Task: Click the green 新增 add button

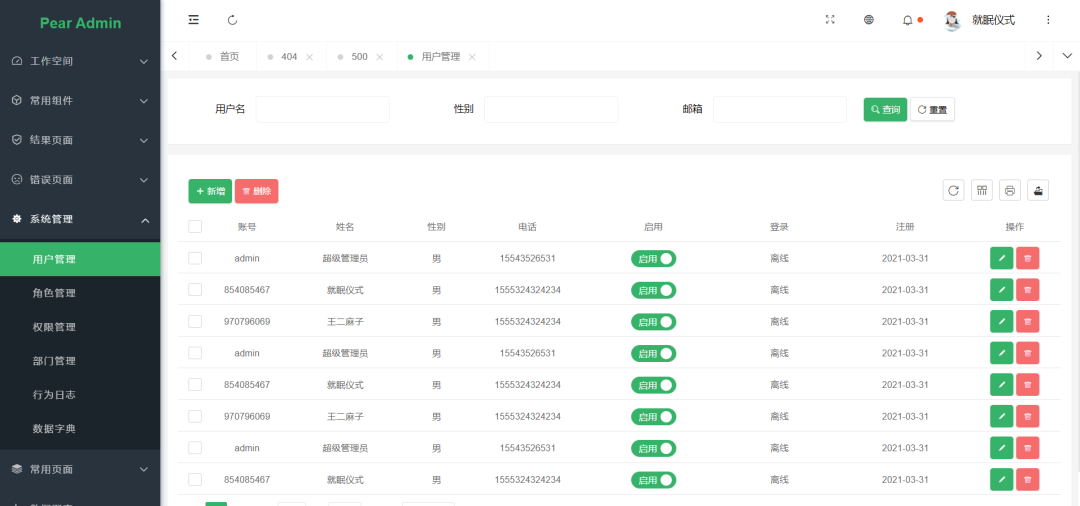Action: tap(210, 191)
